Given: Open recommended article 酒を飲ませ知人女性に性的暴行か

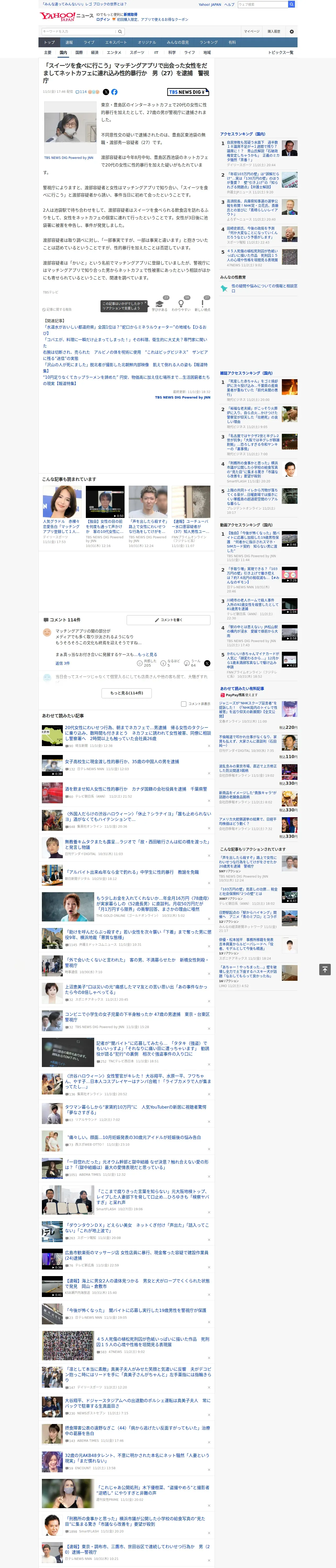Looking at the screenshot, I should tap(136, 789).
